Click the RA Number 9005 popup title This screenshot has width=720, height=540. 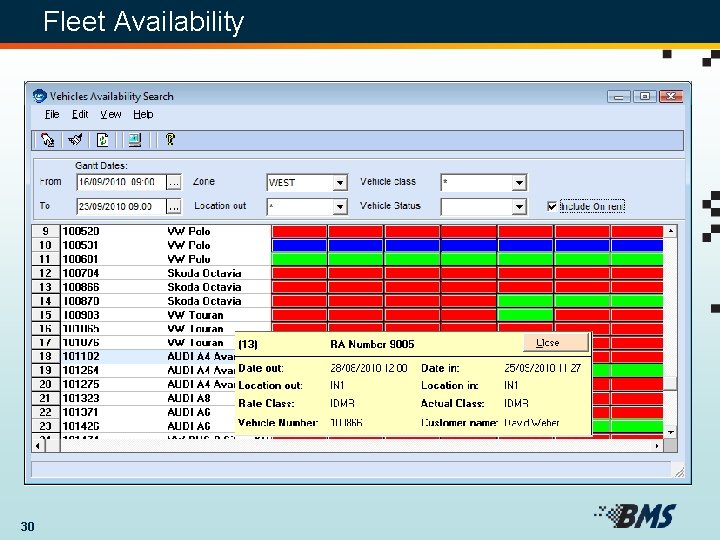pyautogui.click(x=372, y=344)
